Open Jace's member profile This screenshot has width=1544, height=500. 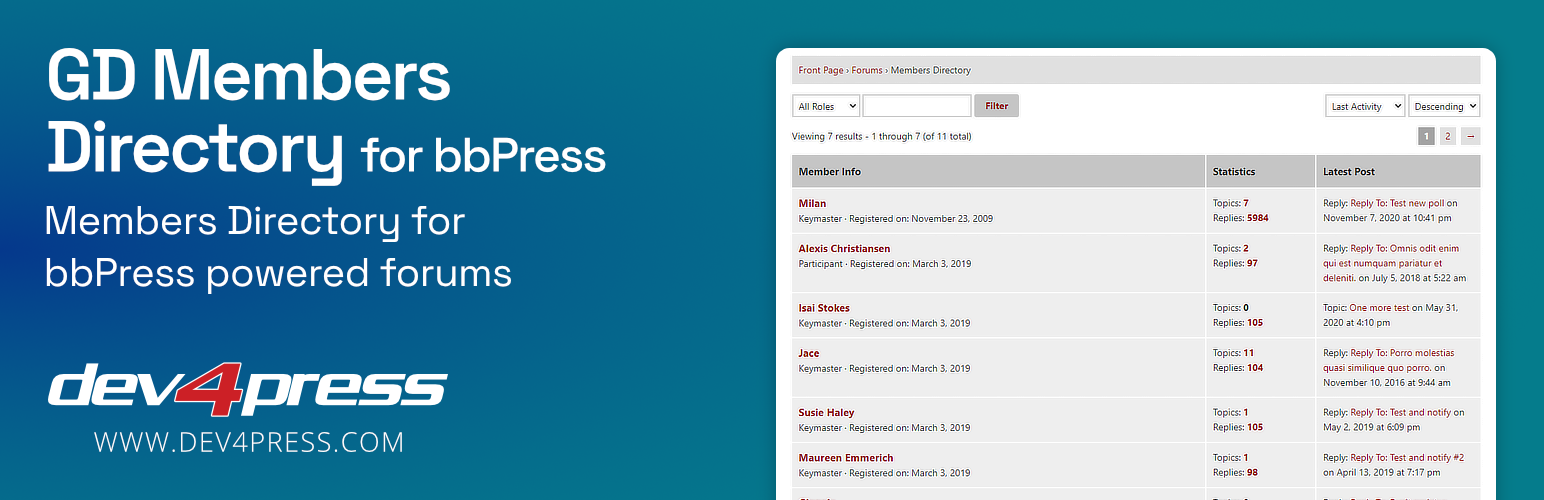808,353
